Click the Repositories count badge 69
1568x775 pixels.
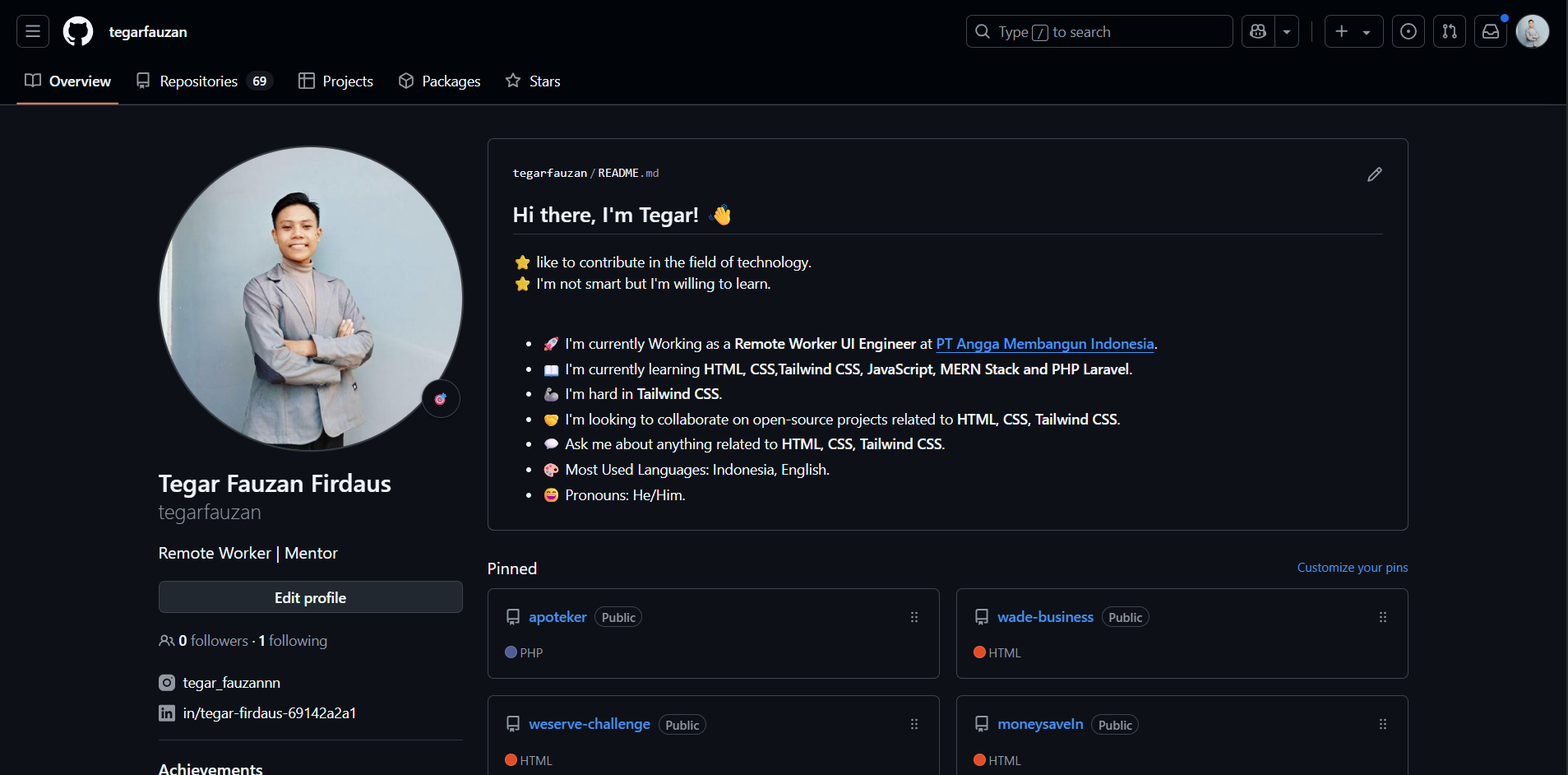[x=260, y=81]
